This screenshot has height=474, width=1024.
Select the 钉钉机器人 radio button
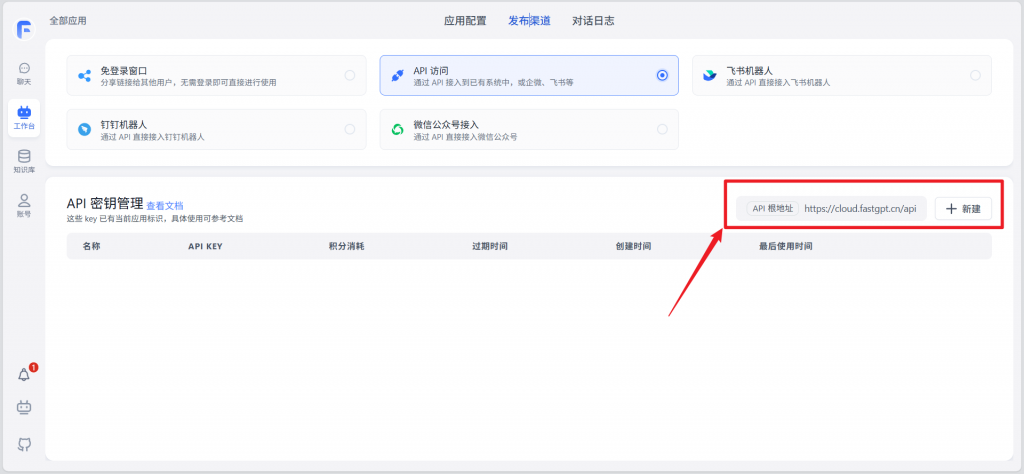(x=349, y=129)
